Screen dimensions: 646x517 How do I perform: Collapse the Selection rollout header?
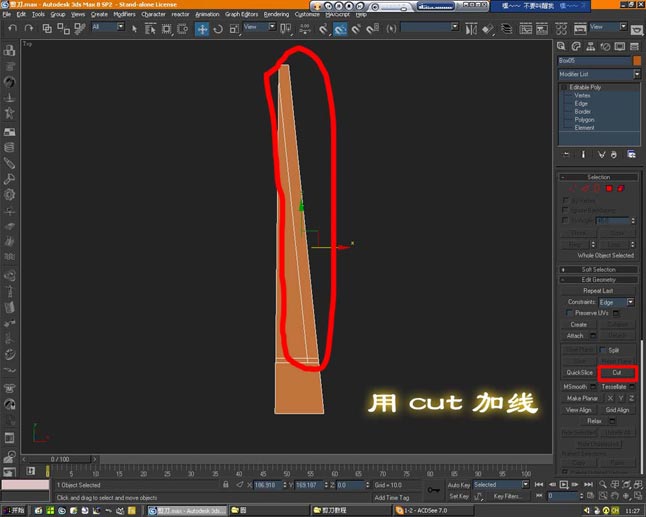599,177
